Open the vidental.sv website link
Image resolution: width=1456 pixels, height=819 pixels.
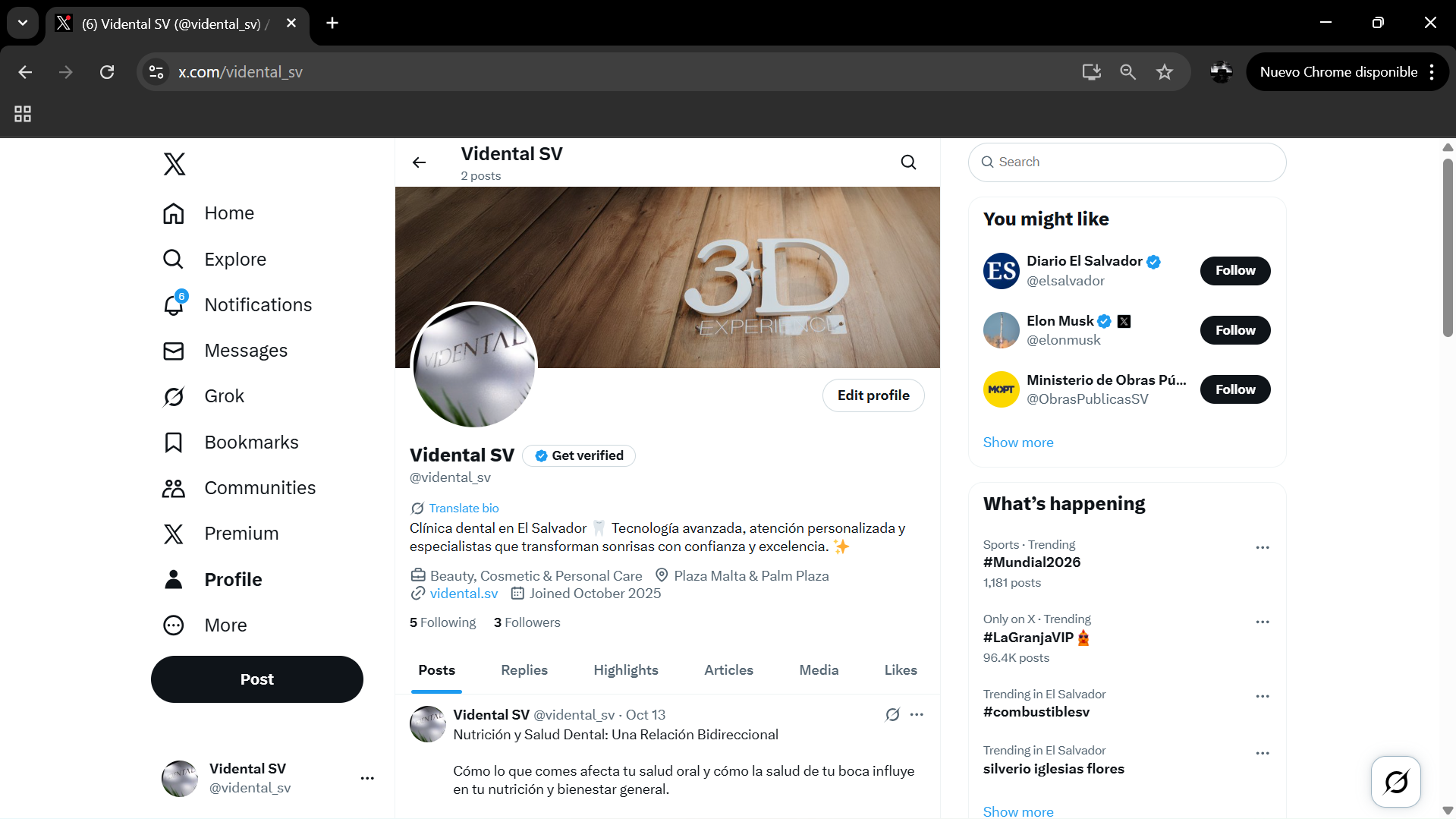pyautogui.click(x=463, y=594)
